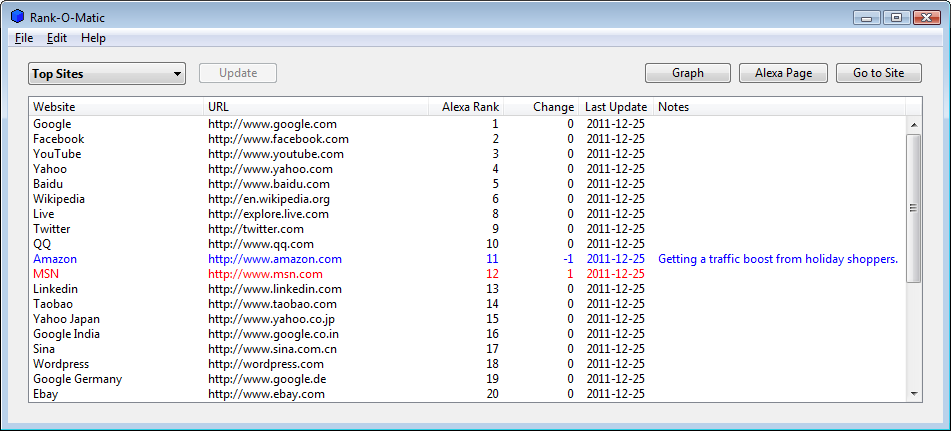Screen dimensions: 951x431
Task: Click the Change column header
Action: 540,107
